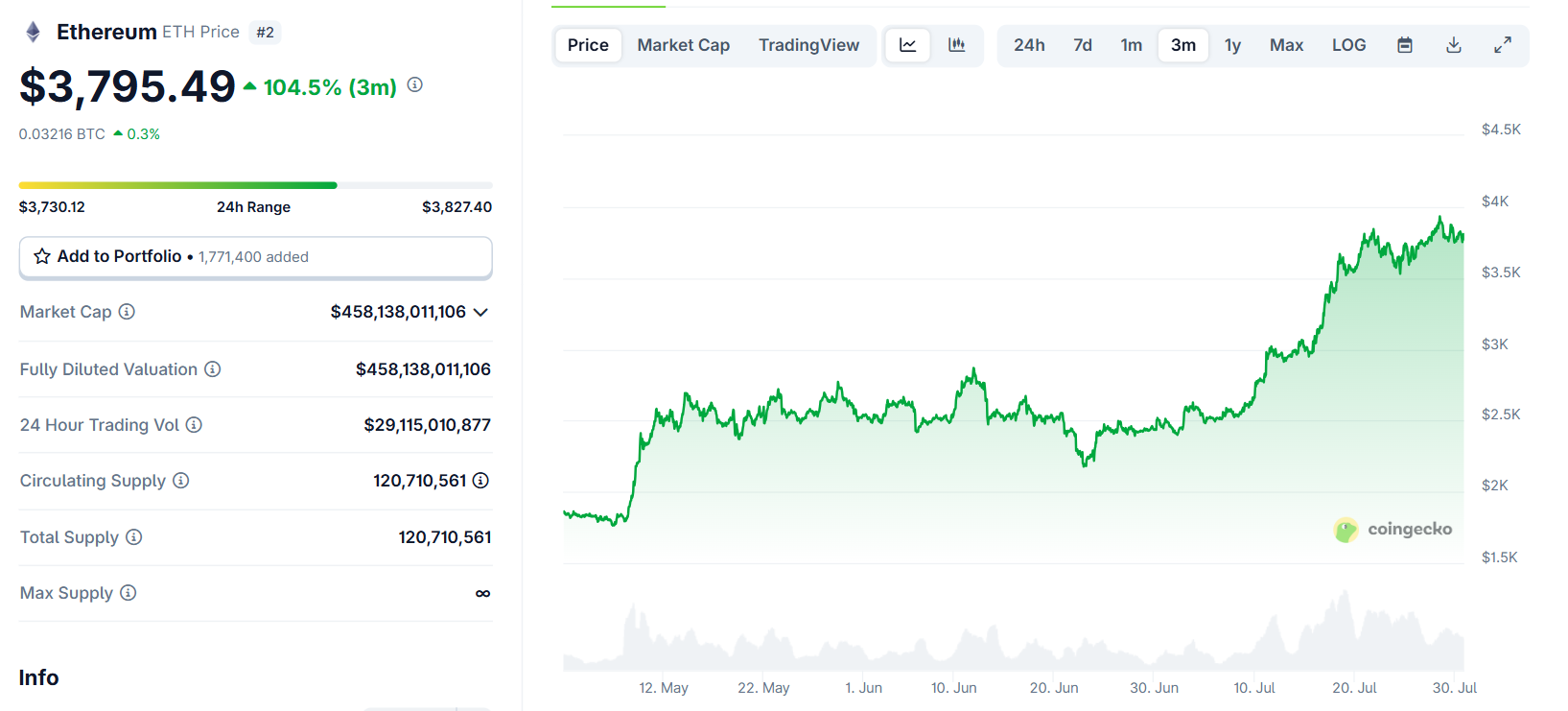
Task: Set chart range to 7d
Action: click(1083, 45)
